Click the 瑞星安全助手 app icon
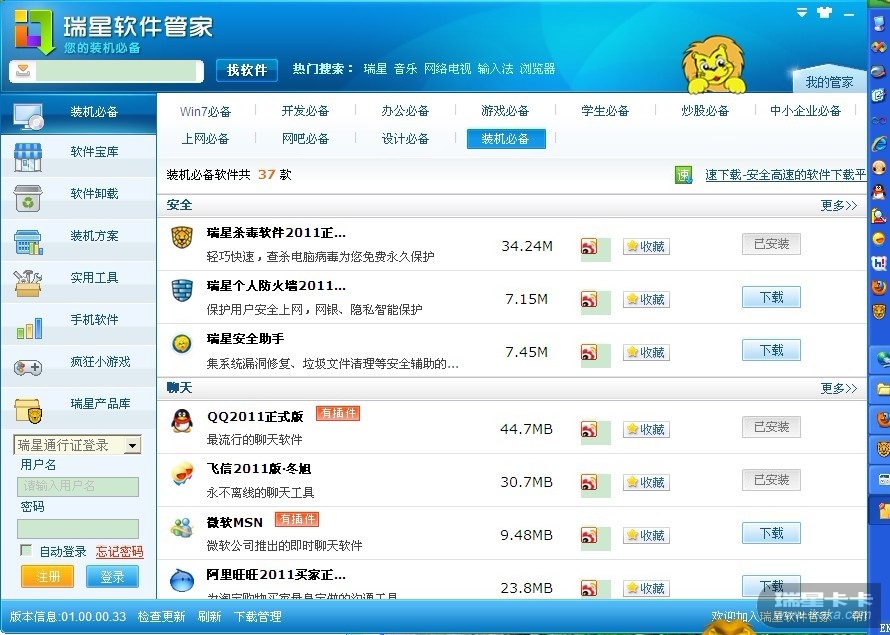890x635 pixels. (182, 344)
